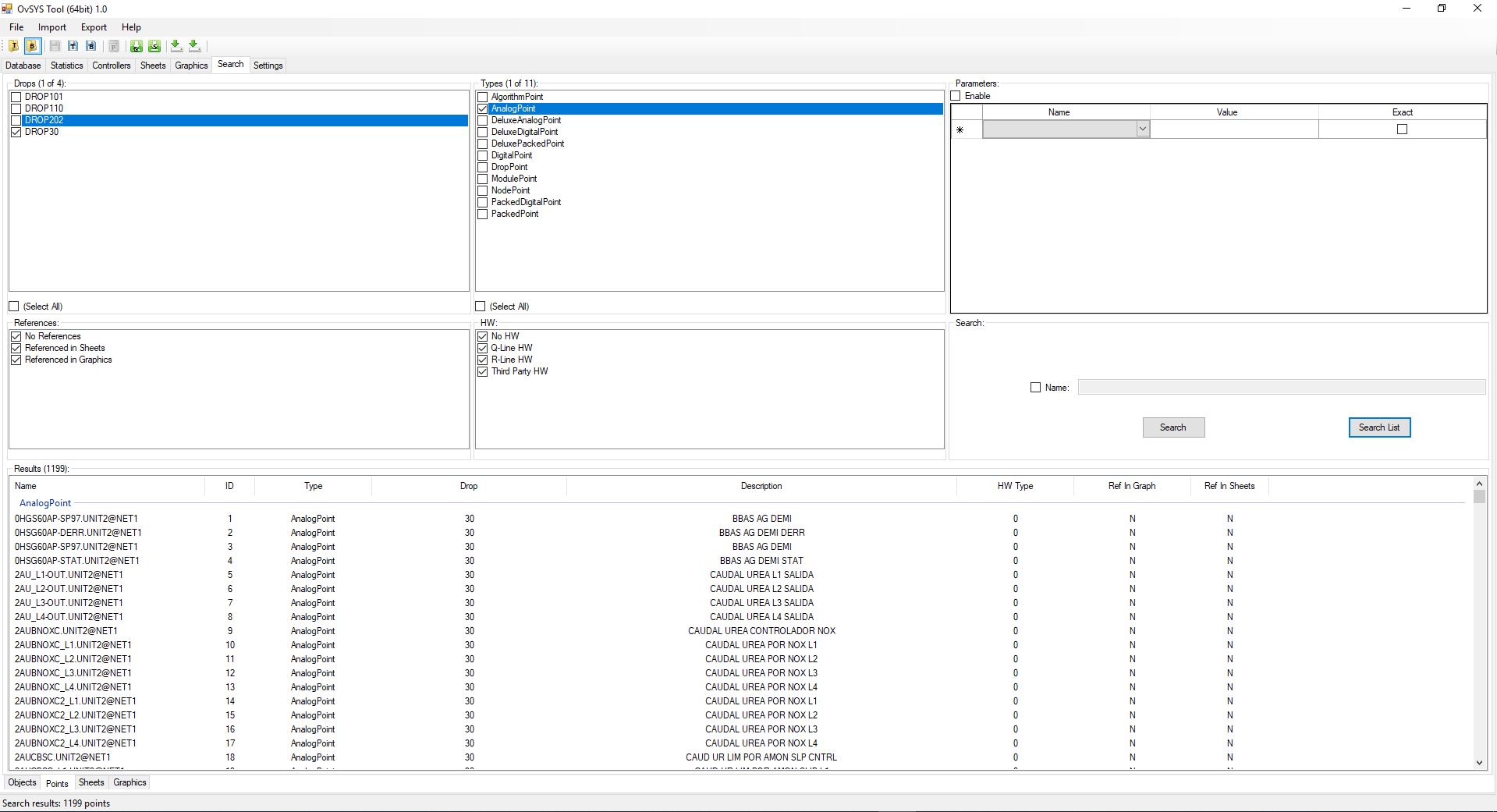Open the parameter Name dropdown
Image resolution: width=1497 pixels, height=812 pixels.
click(x=1143, y=129)
